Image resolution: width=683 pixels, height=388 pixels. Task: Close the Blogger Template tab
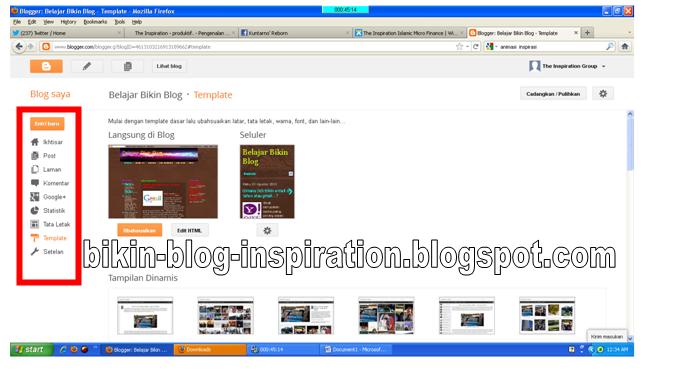tap(576, 33)
